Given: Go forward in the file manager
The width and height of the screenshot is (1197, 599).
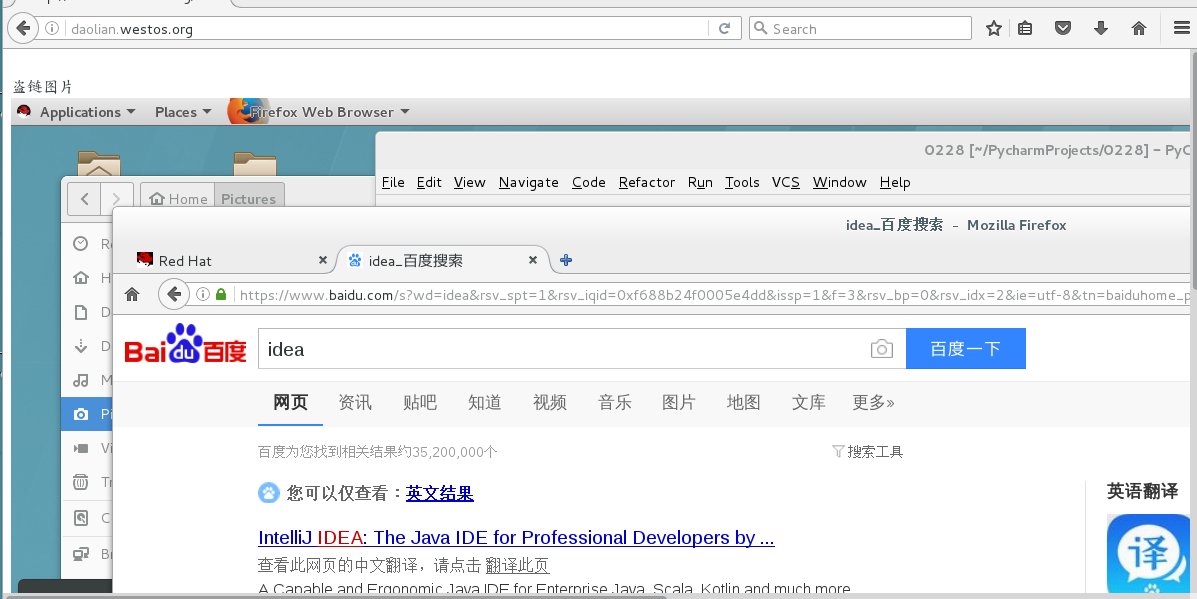Looking at the screenshot, I should pos(116,199).
